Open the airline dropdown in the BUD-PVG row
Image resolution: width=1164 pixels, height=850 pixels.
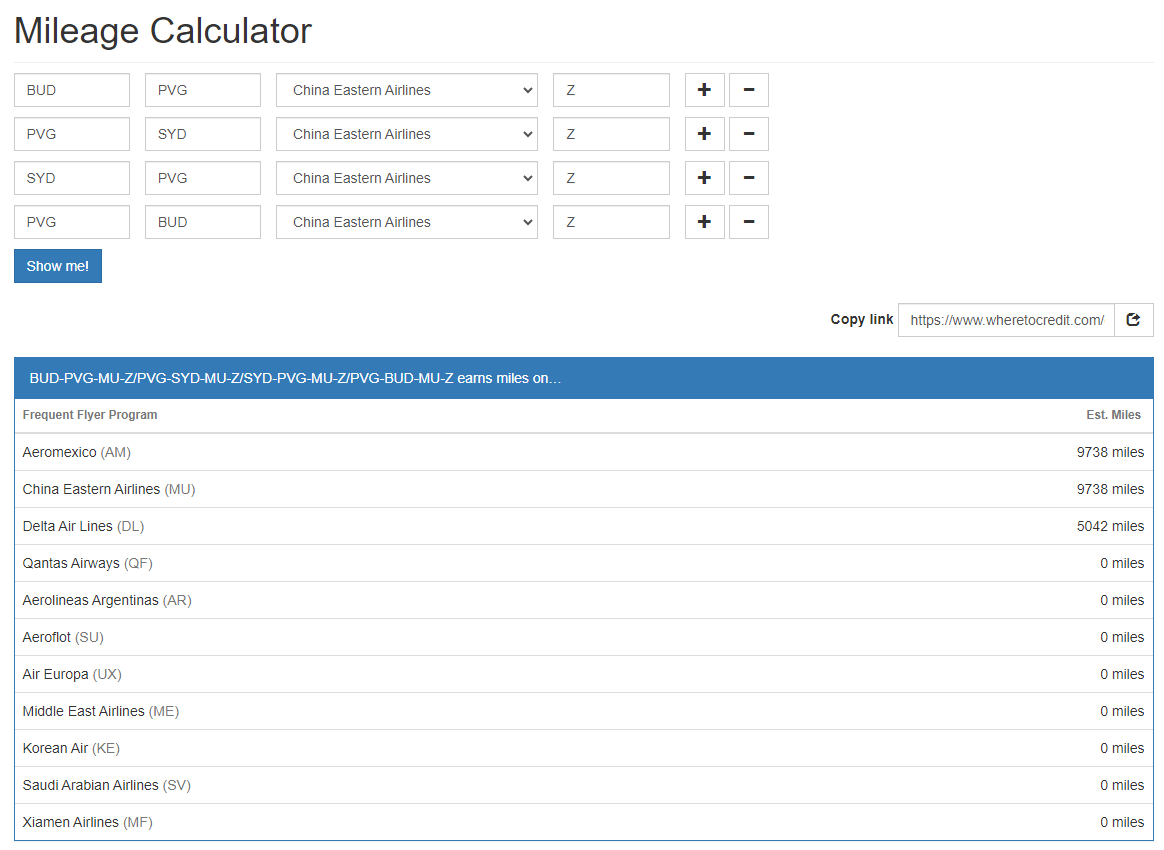coord(407,90)
